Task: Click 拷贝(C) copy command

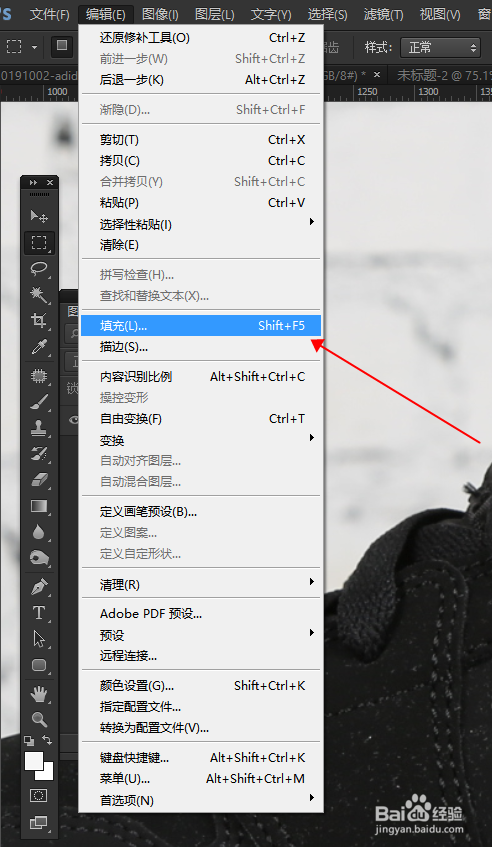Action: coord(201,161)
